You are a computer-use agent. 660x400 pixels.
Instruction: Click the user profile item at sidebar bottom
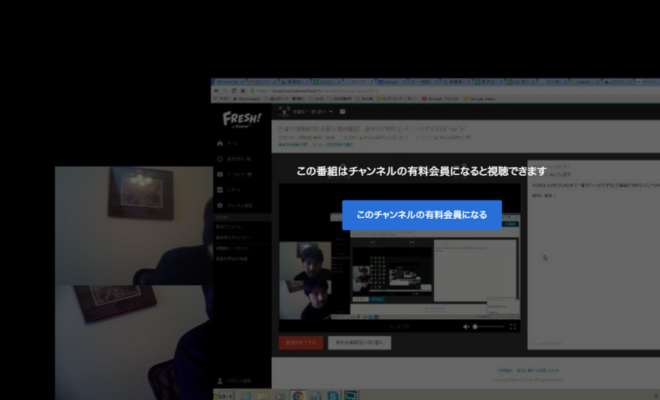(232, 380)
